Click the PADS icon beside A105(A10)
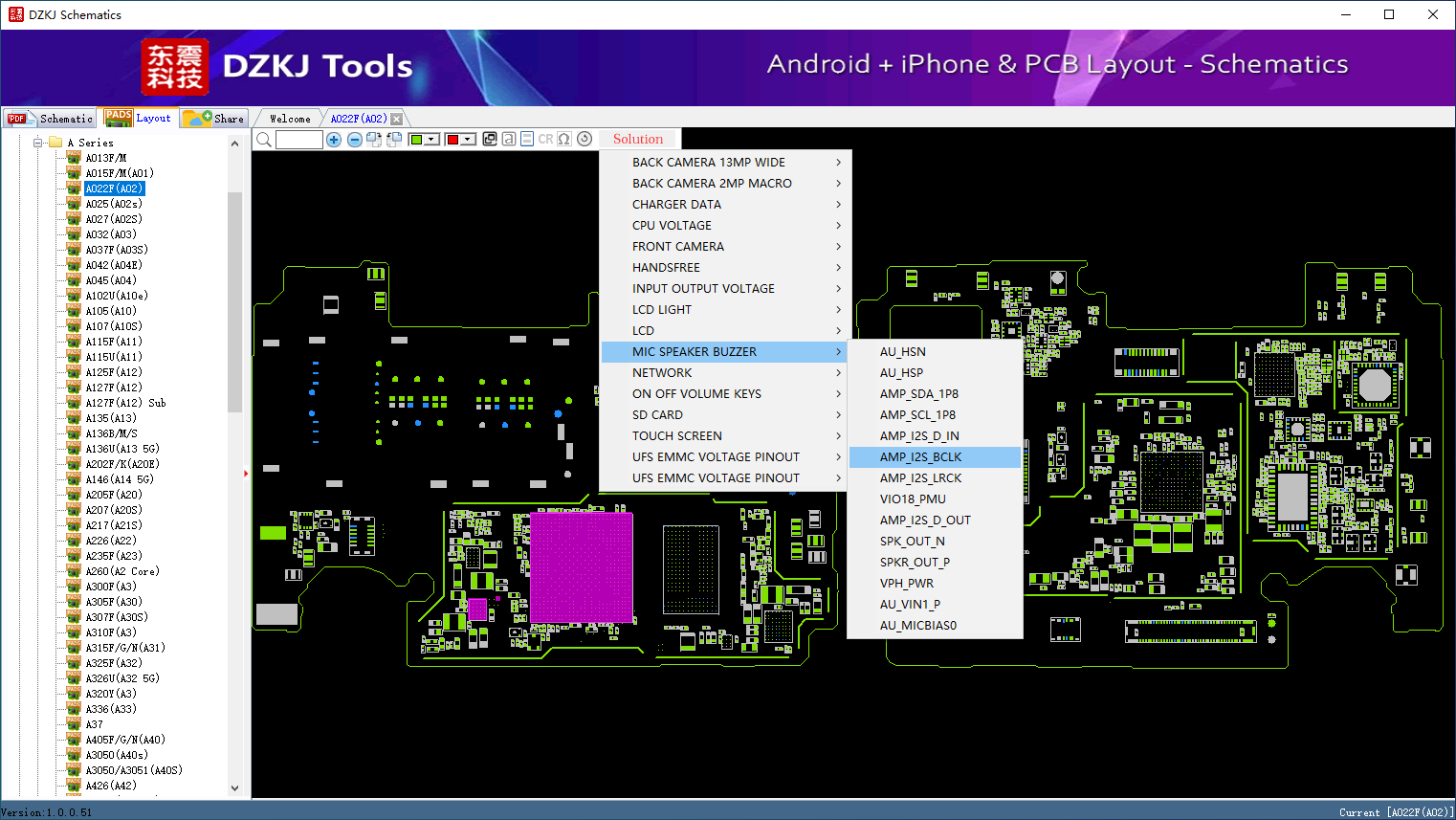The width and height of the screenshot is (1456, 820). pos(74,311)
